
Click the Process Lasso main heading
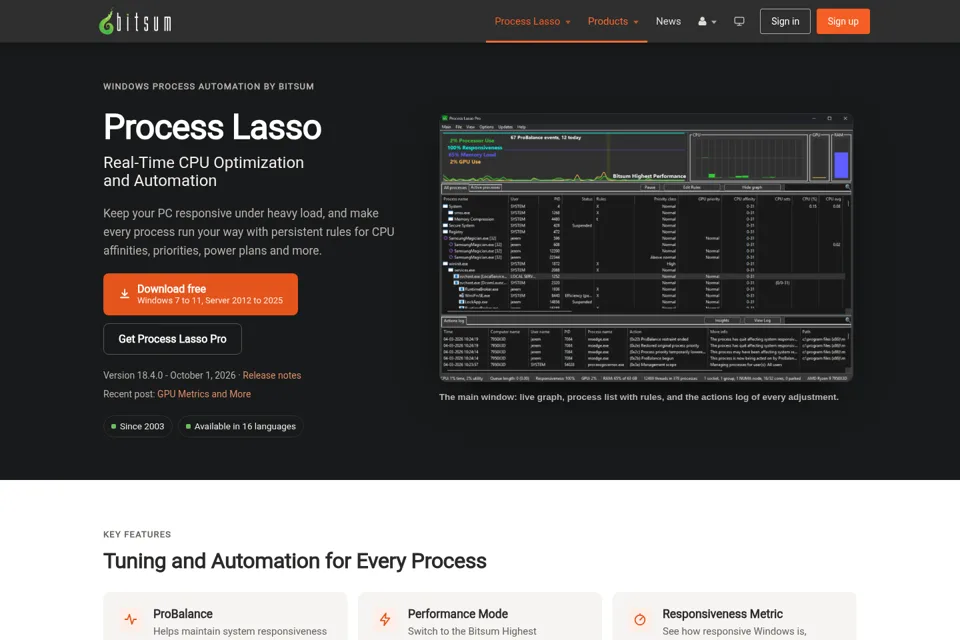coord(212,127)
